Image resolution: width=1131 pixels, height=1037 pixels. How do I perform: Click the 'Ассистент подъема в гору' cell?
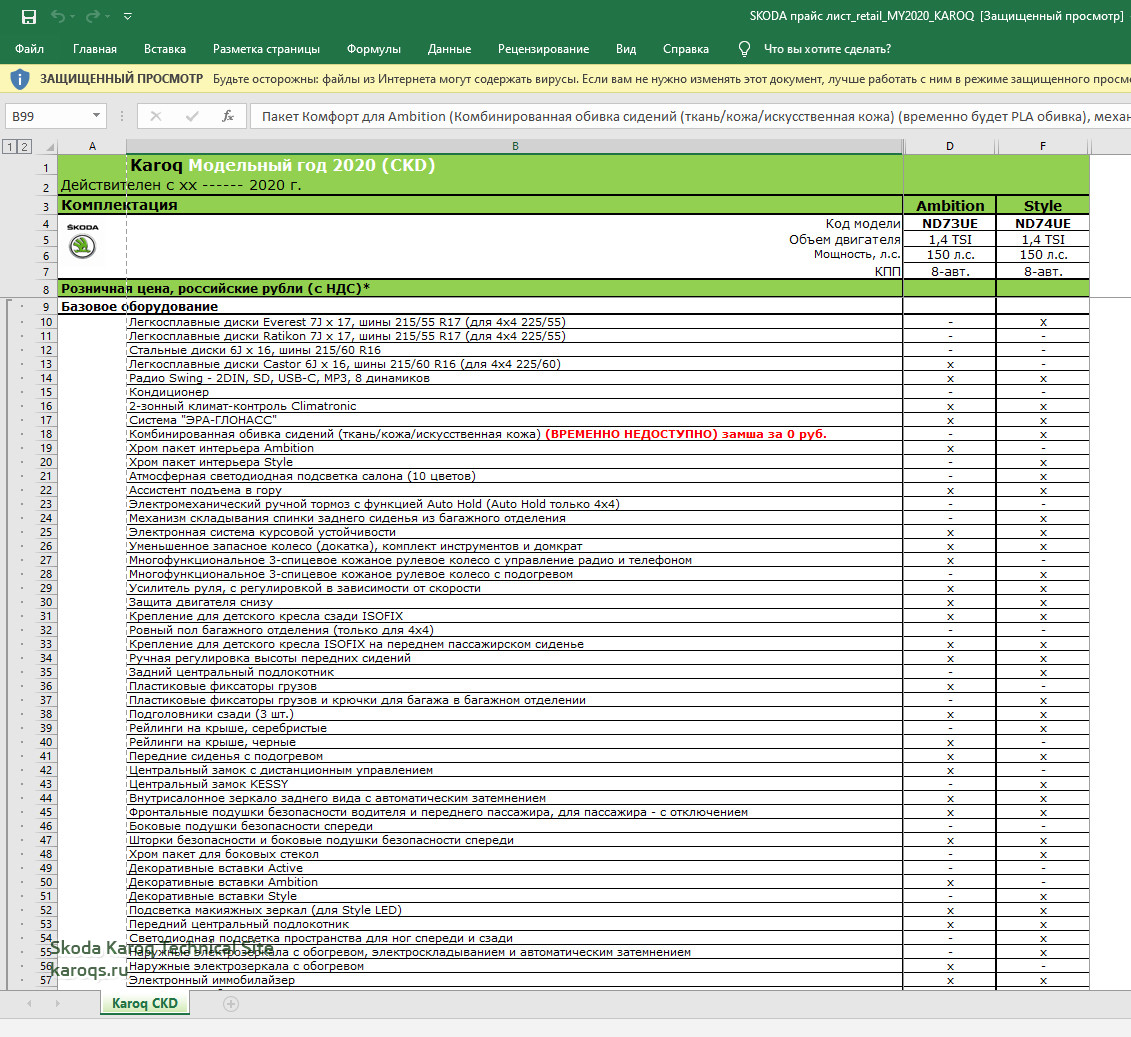[514, 490]
